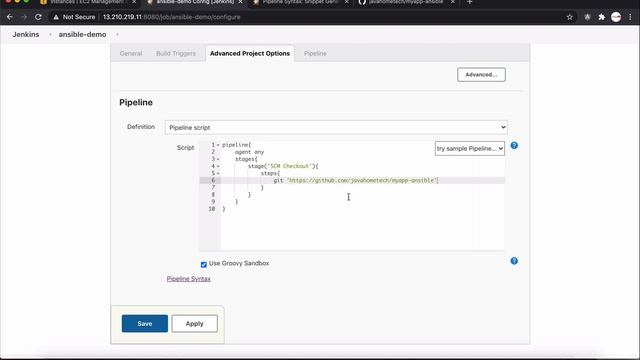
Task: Click the shield extension icon in toolbar
Action: [x=587, y=17]
